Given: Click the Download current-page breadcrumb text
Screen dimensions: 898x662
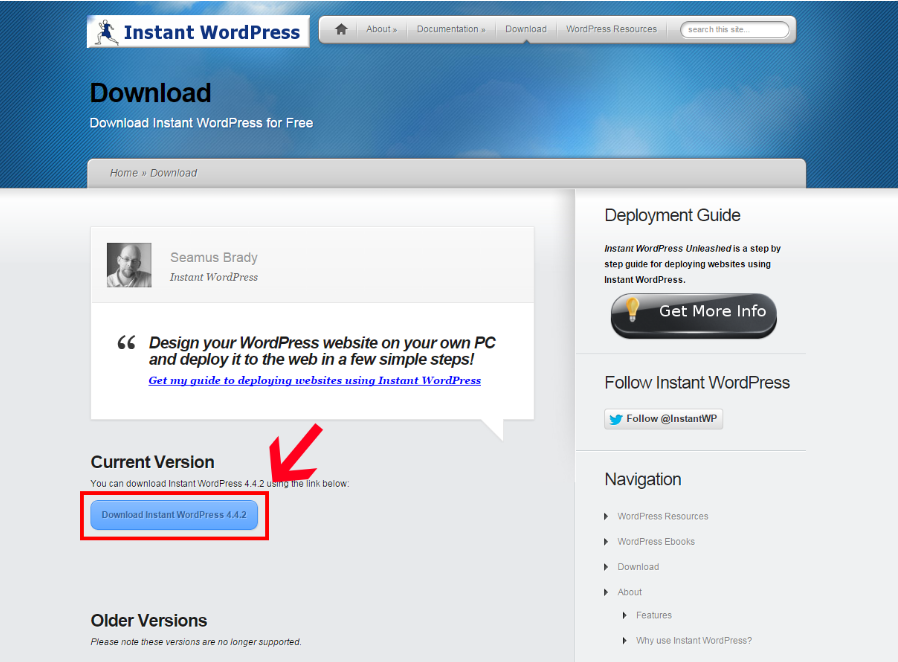Looking at the screenshot, I should click(174, 173).
